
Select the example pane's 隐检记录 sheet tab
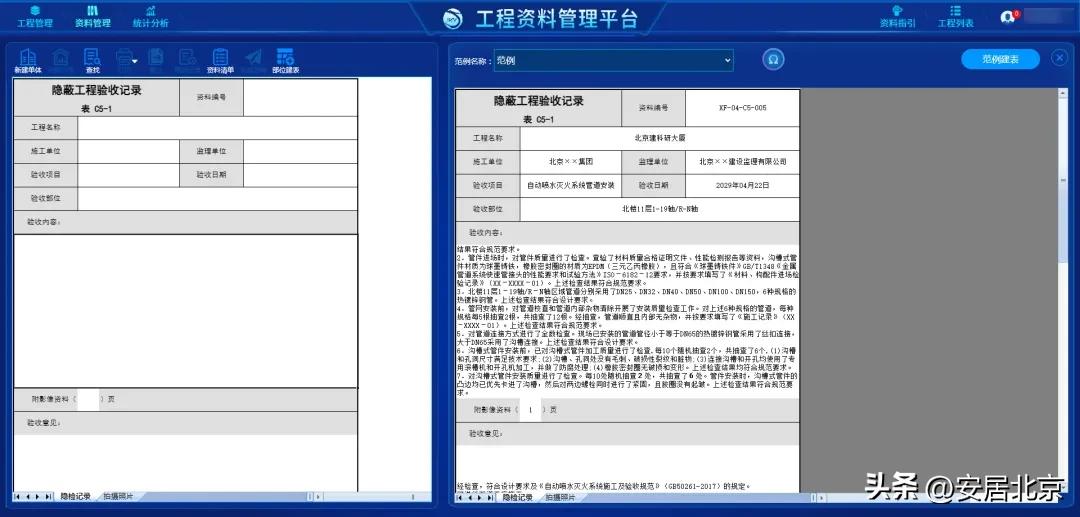pyautogui.click(x=517, y=497)
